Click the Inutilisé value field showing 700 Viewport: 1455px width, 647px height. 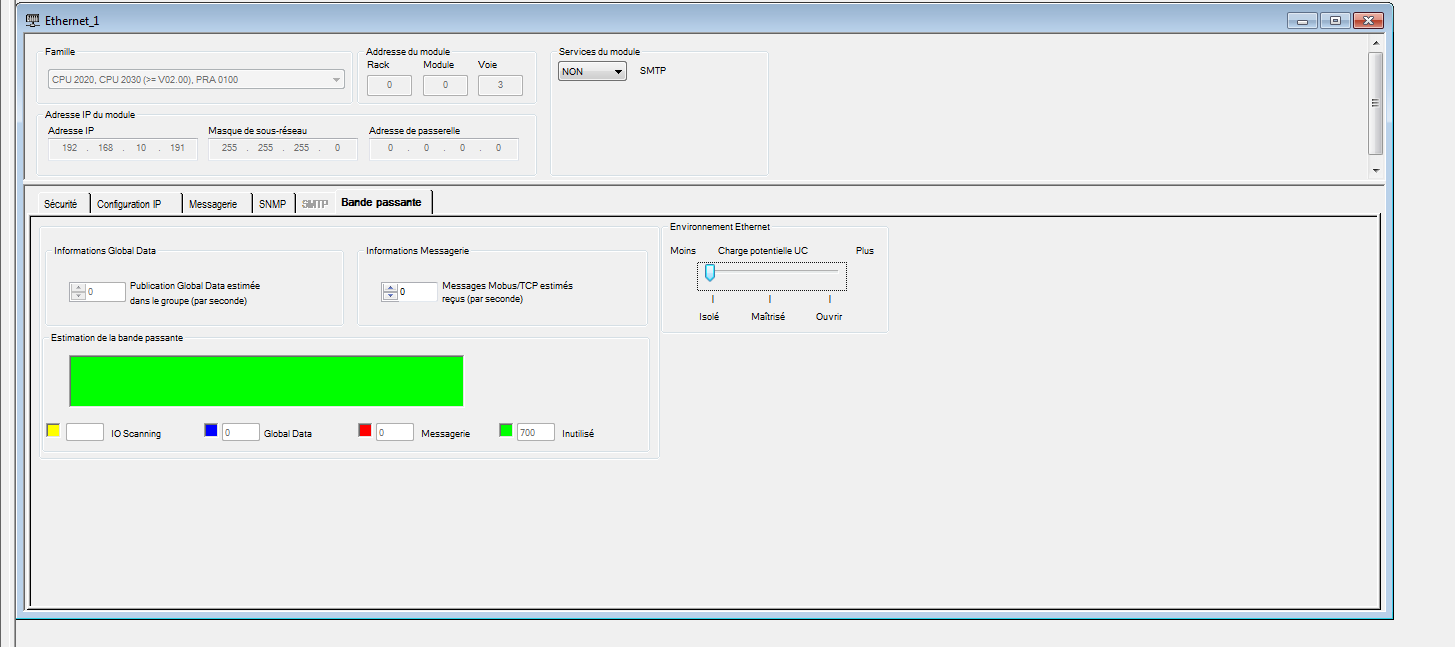click(536, 432)
